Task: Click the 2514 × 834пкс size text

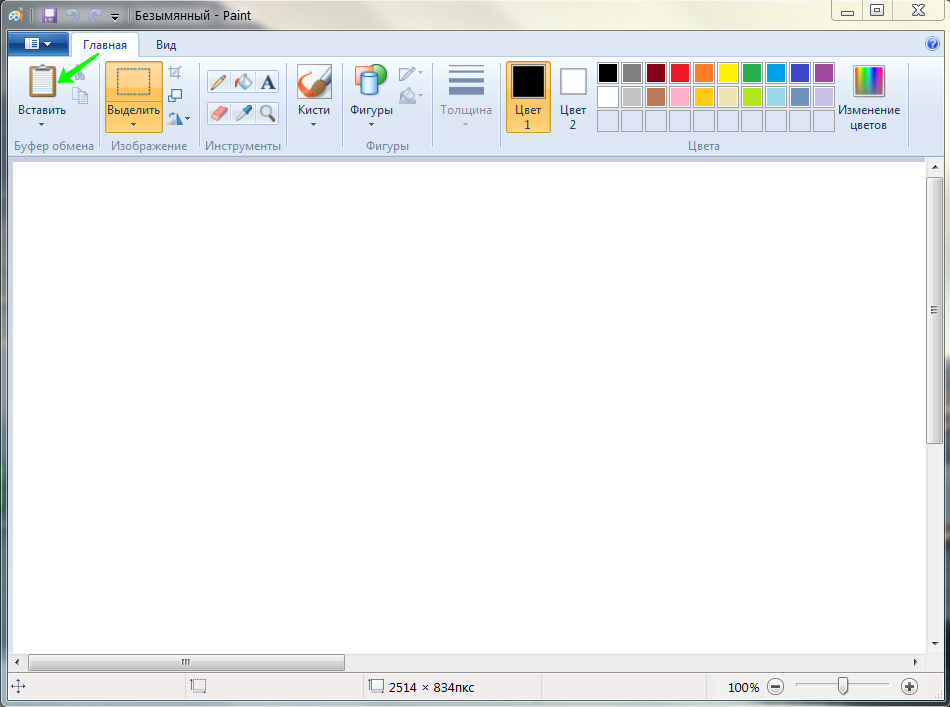Action: [431, 687]
